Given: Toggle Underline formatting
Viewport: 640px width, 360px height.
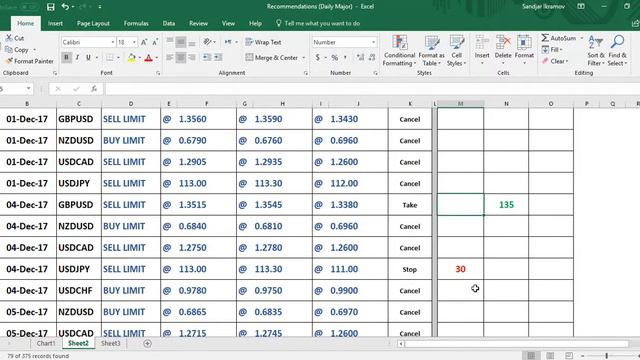Looking at the screenshot, I should (x=88, y=58).
